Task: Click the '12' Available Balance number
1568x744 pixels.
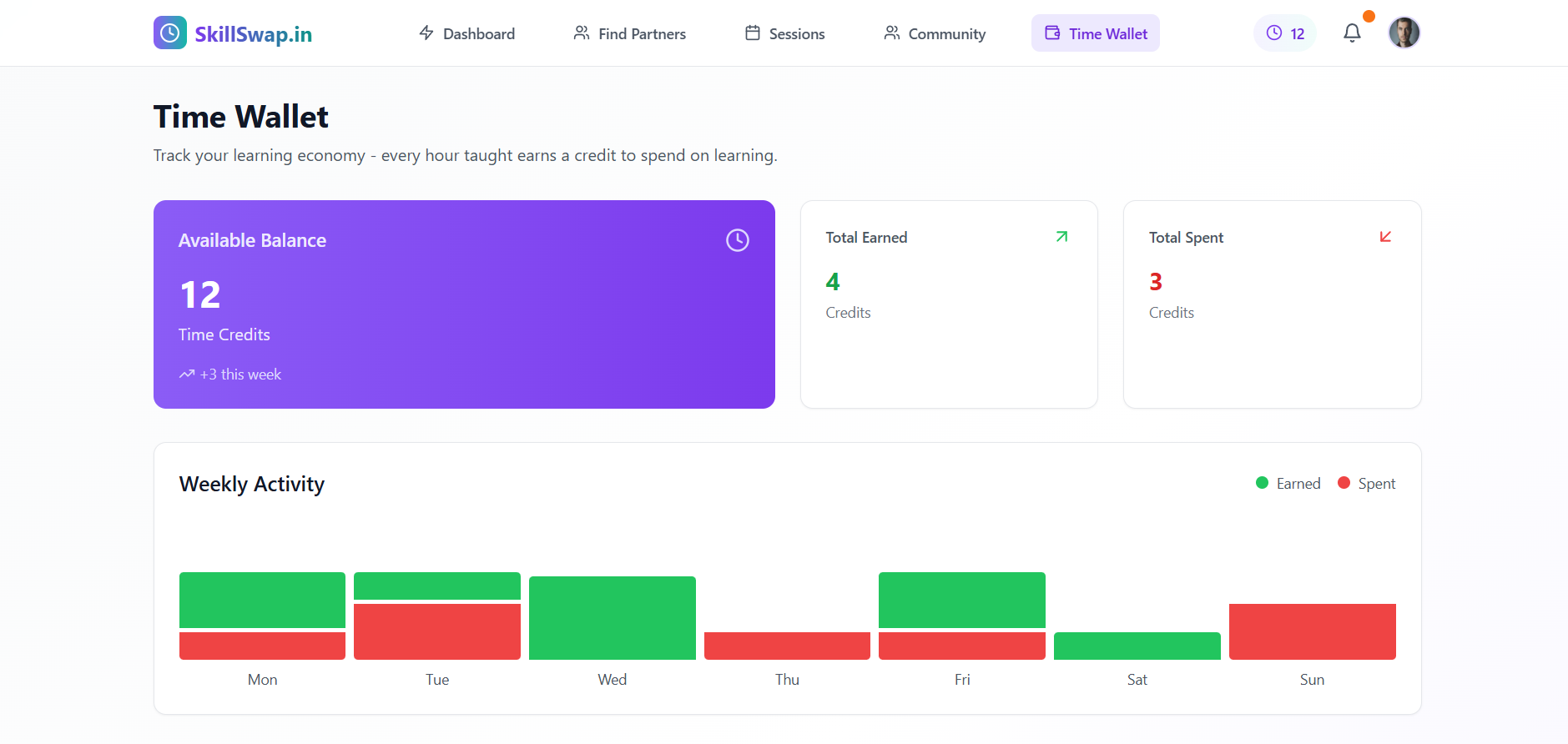Action: point(200,294)
